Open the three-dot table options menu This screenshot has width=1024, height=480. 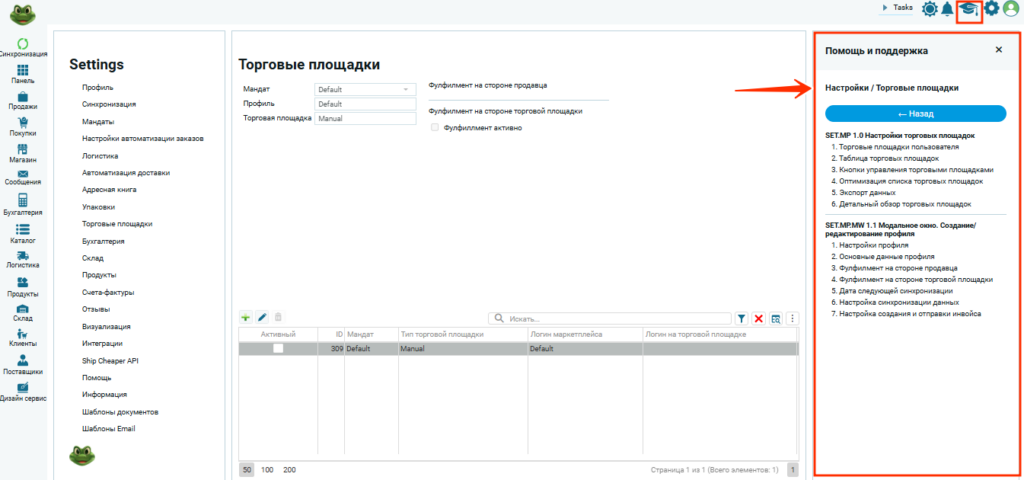[x=792, y=318]
